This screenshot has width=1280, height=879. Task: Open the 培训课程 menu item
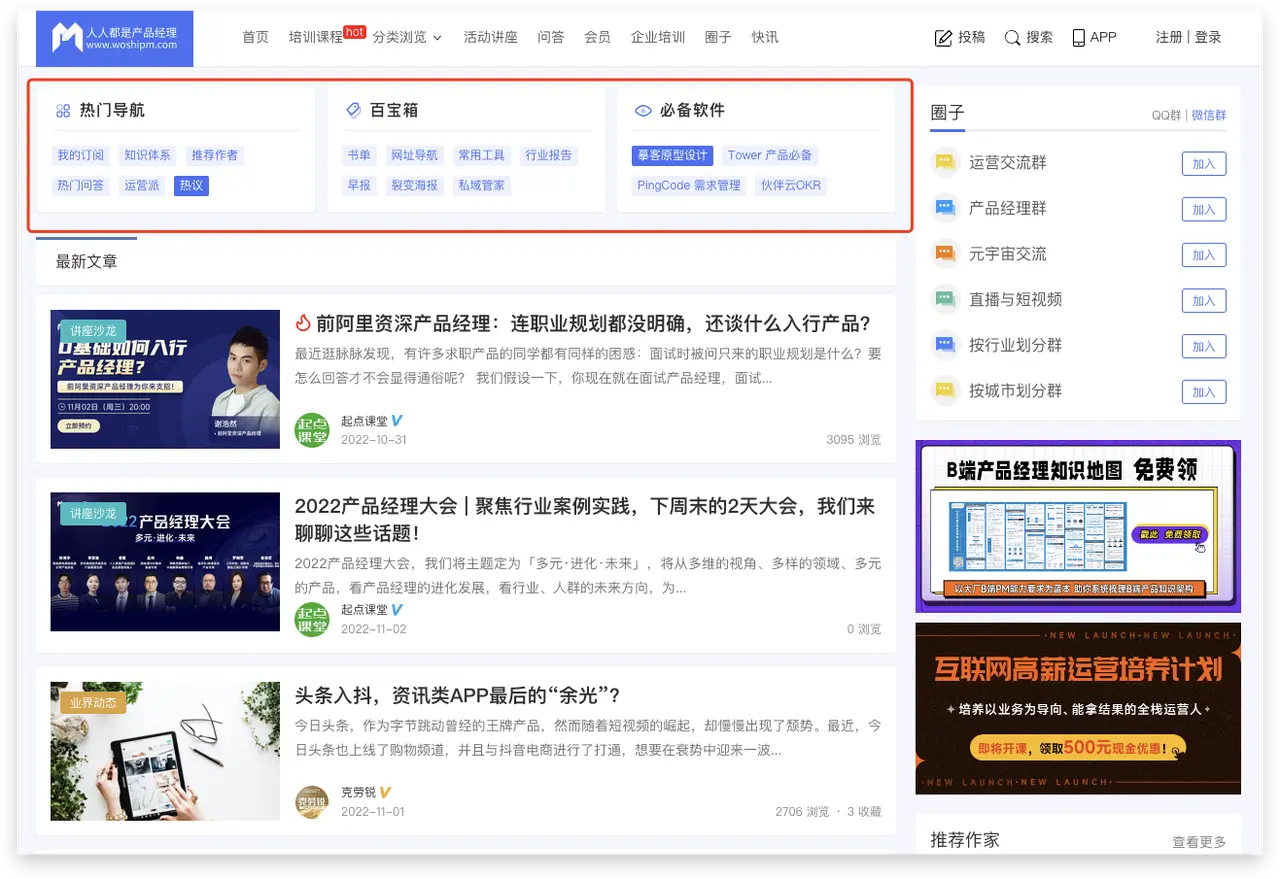pyautogui.click(x=315, y=37)
